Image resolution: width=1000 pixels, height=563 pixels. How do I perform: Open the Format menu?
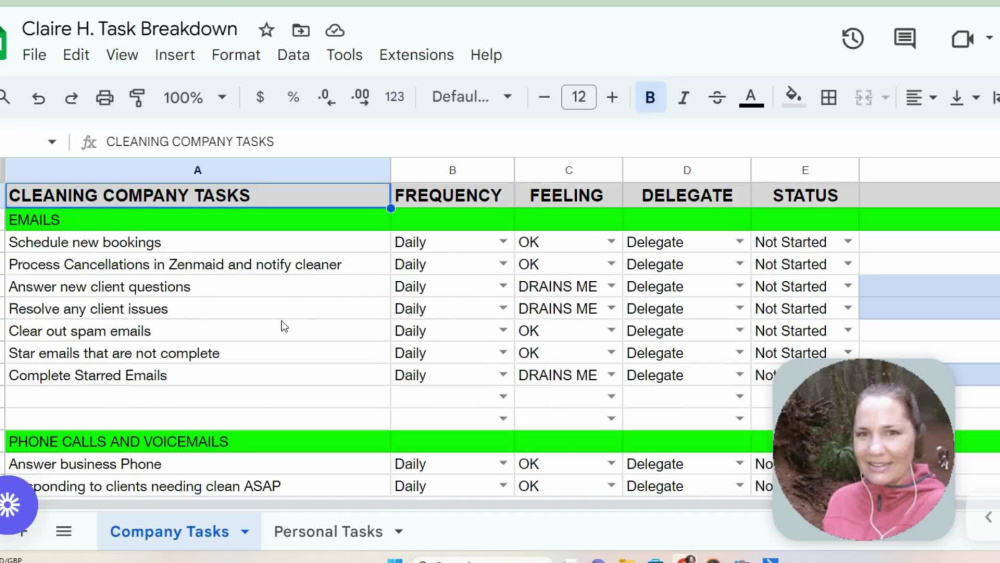coord(236,55)
